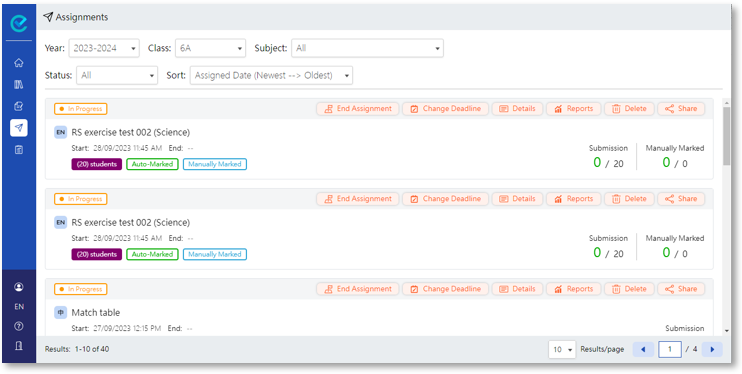Select the Assignments paper-plane sidebar icon
Viewport: 742px width, 374px height.
[19, 128]
